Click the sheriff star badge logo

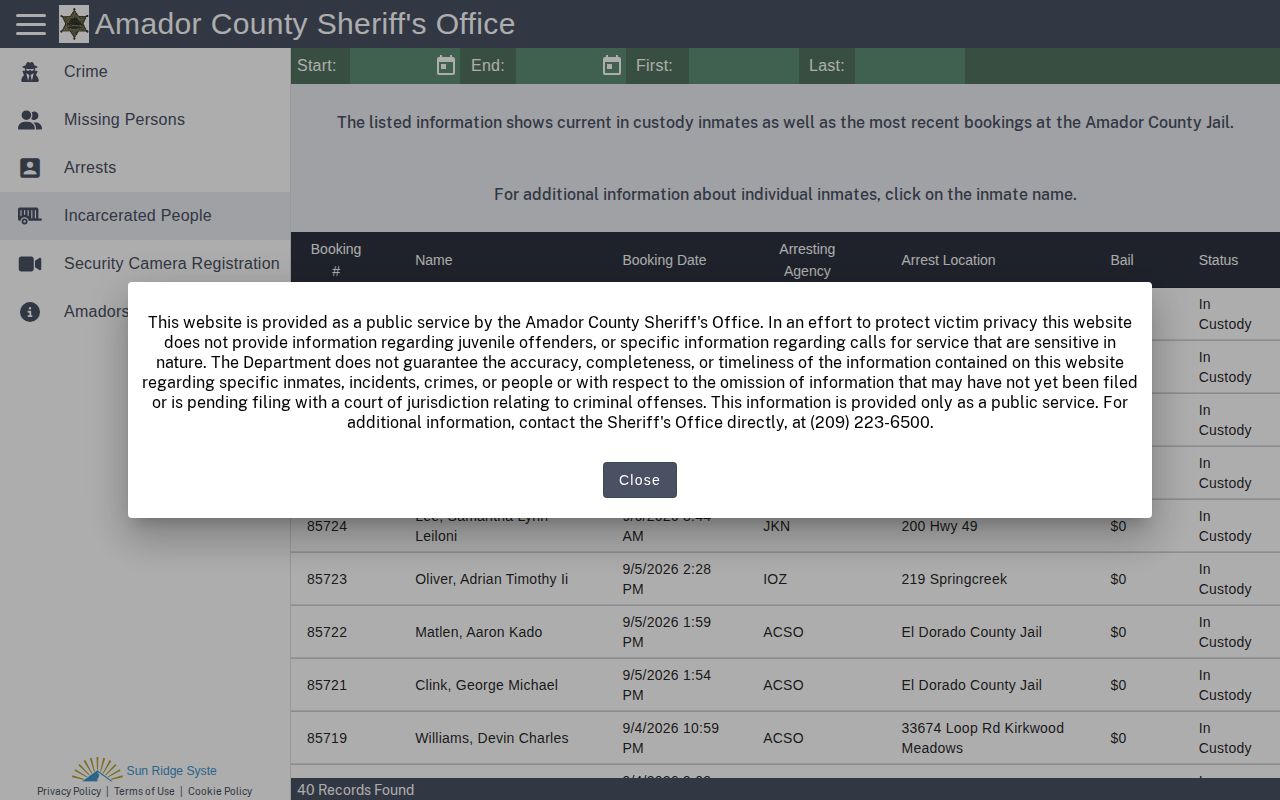point(74,24)
